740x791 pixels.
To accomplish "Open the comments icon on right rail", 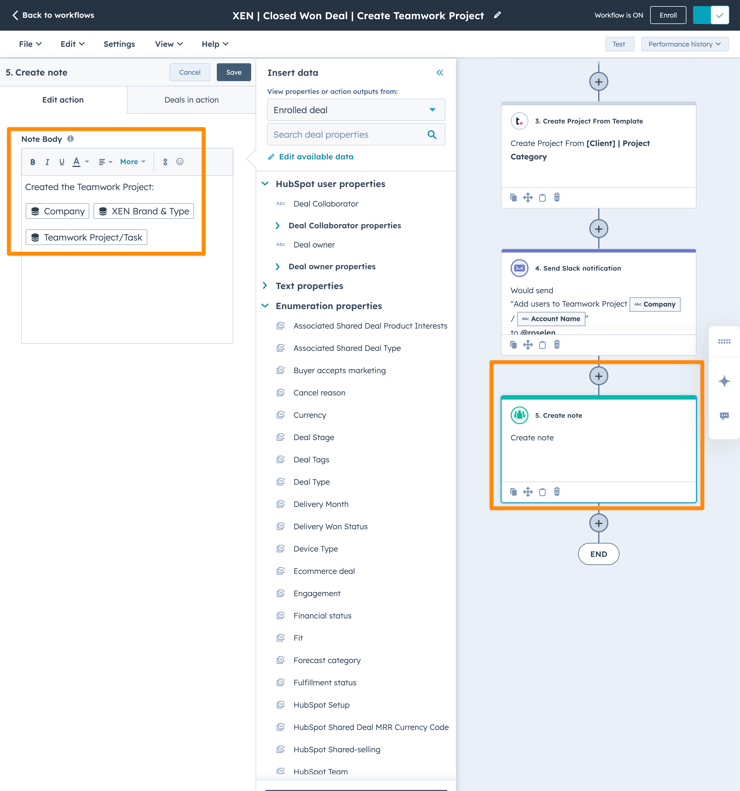I will pos(724,416).
